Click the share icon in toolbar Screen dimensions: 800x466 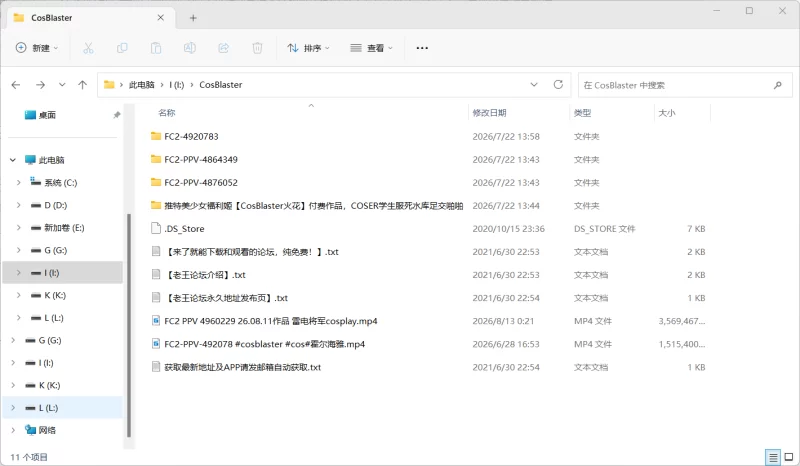click(223, 48)
